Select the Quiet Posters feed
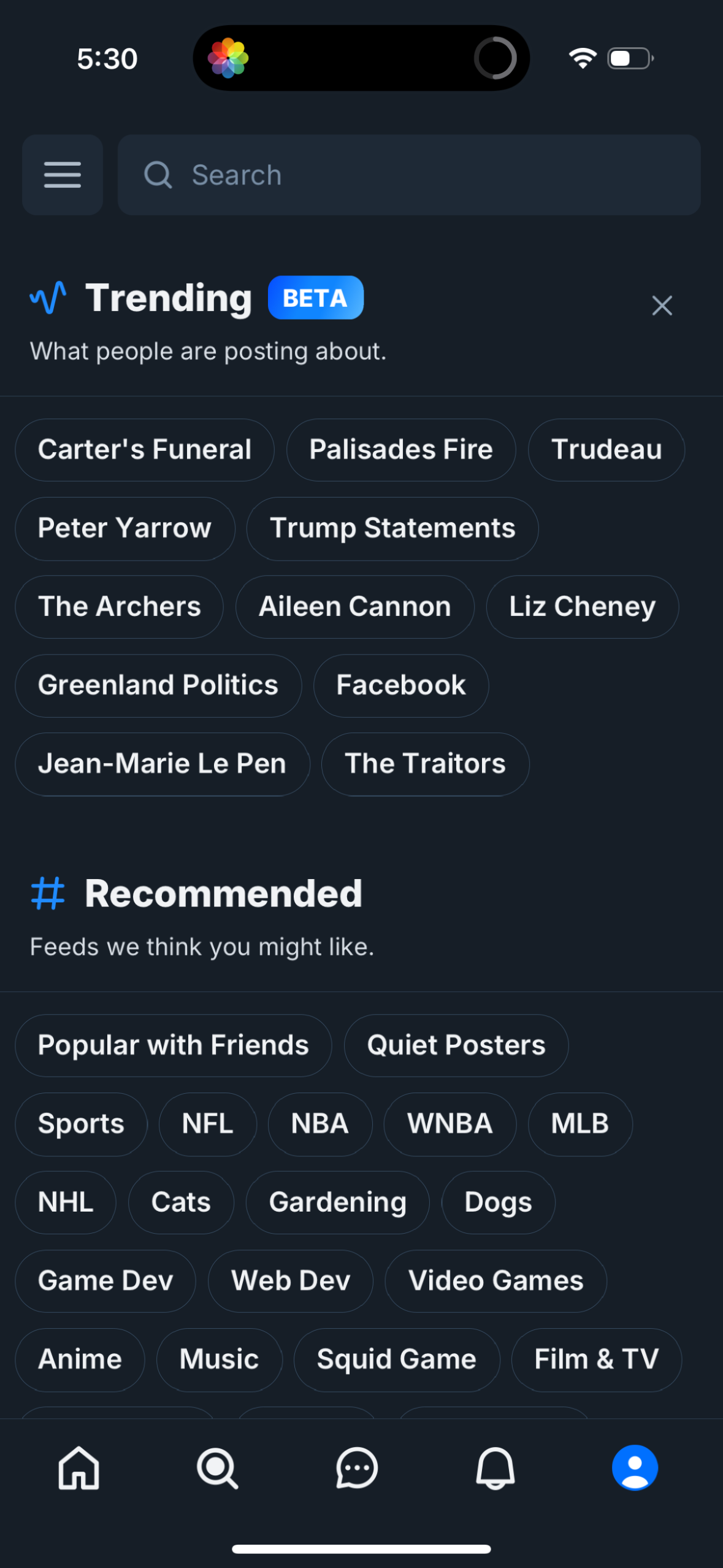 [x=456, y=1045]
